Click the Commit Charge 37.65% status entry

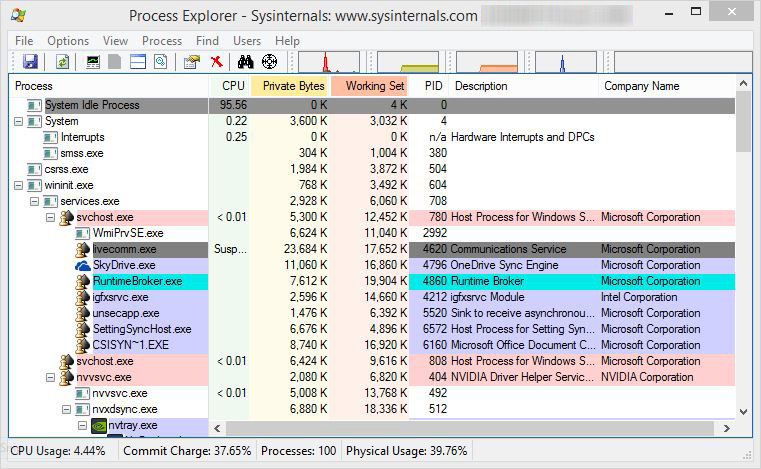(x=187, y=451)
